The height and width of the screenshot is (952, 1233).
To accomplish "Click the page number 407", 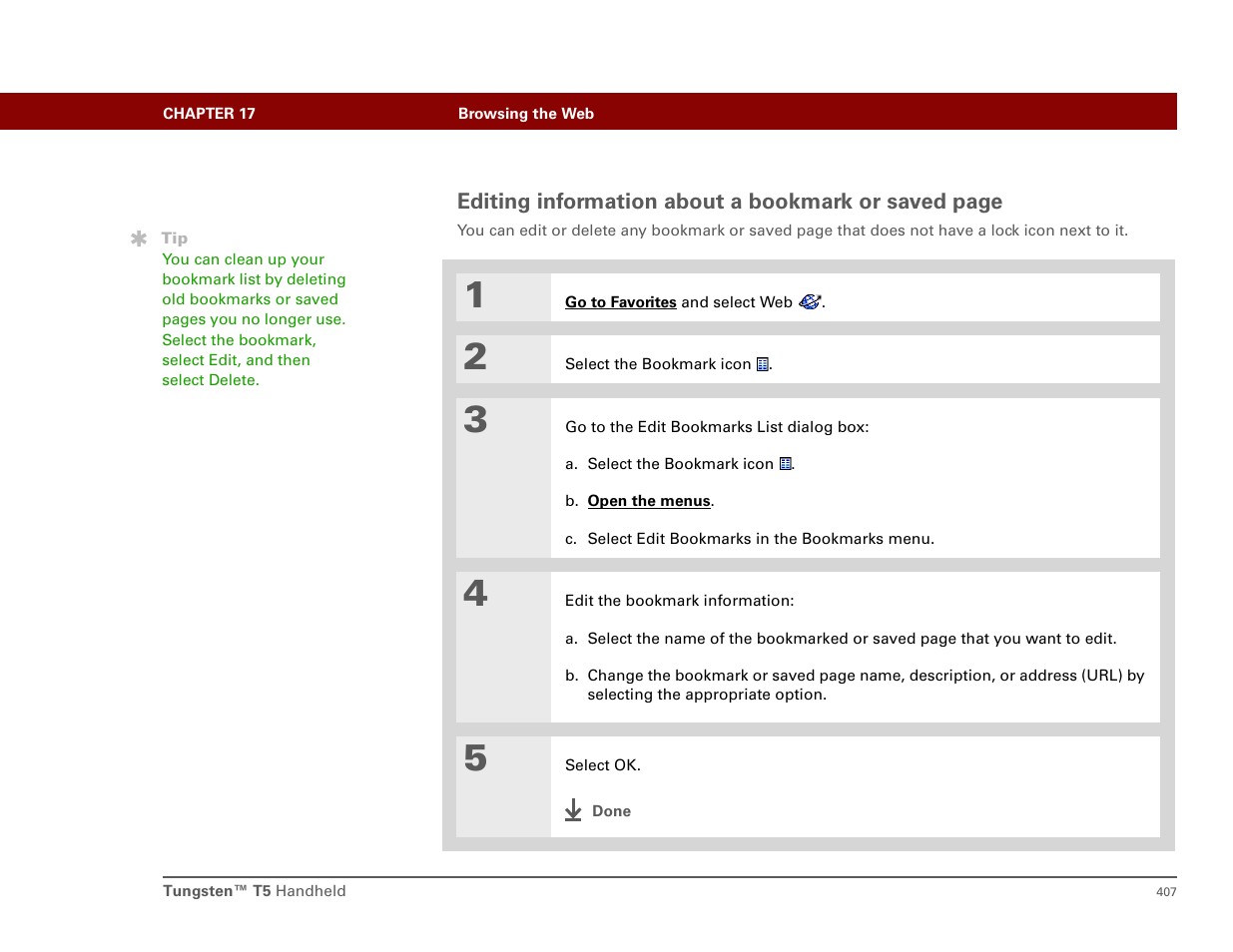I will click(1166, 892).
